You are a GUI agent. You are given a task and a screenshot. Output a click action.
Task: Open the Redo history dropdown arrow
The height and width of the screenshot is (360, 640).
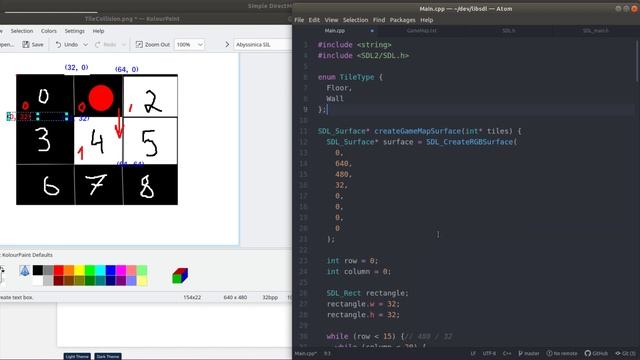124,44
